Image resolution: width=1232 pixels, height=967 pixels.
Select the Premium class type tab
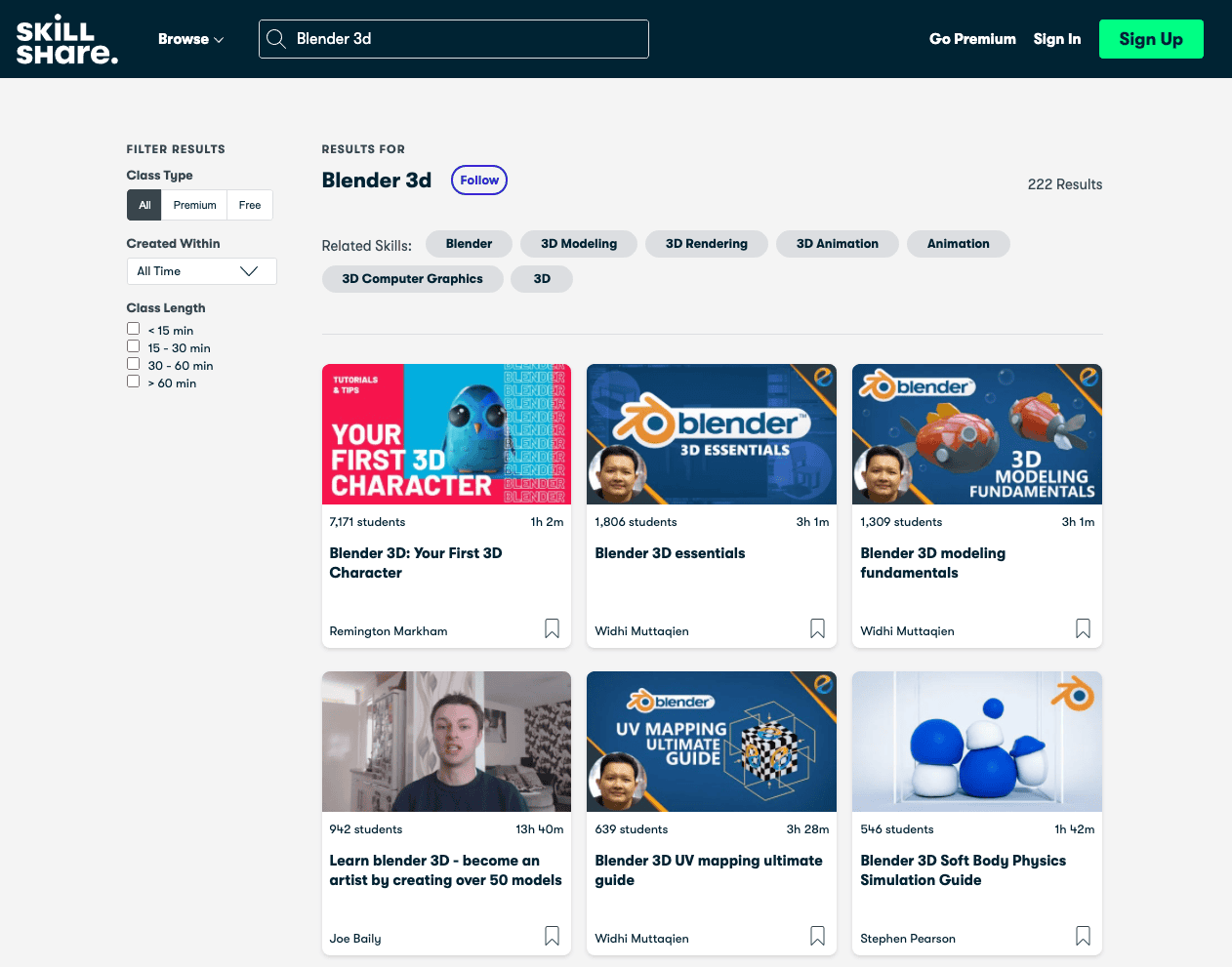pyautogui.click(x=194, y=205)
